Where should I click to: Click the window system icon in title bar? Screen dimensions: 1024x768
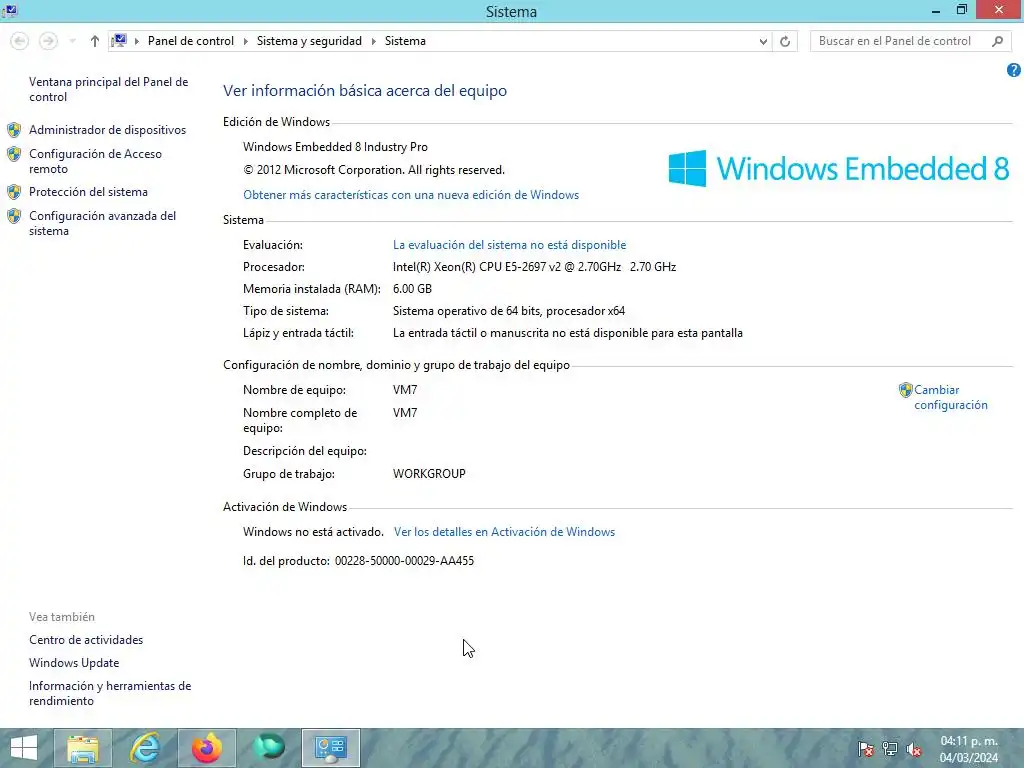[10, 10]
